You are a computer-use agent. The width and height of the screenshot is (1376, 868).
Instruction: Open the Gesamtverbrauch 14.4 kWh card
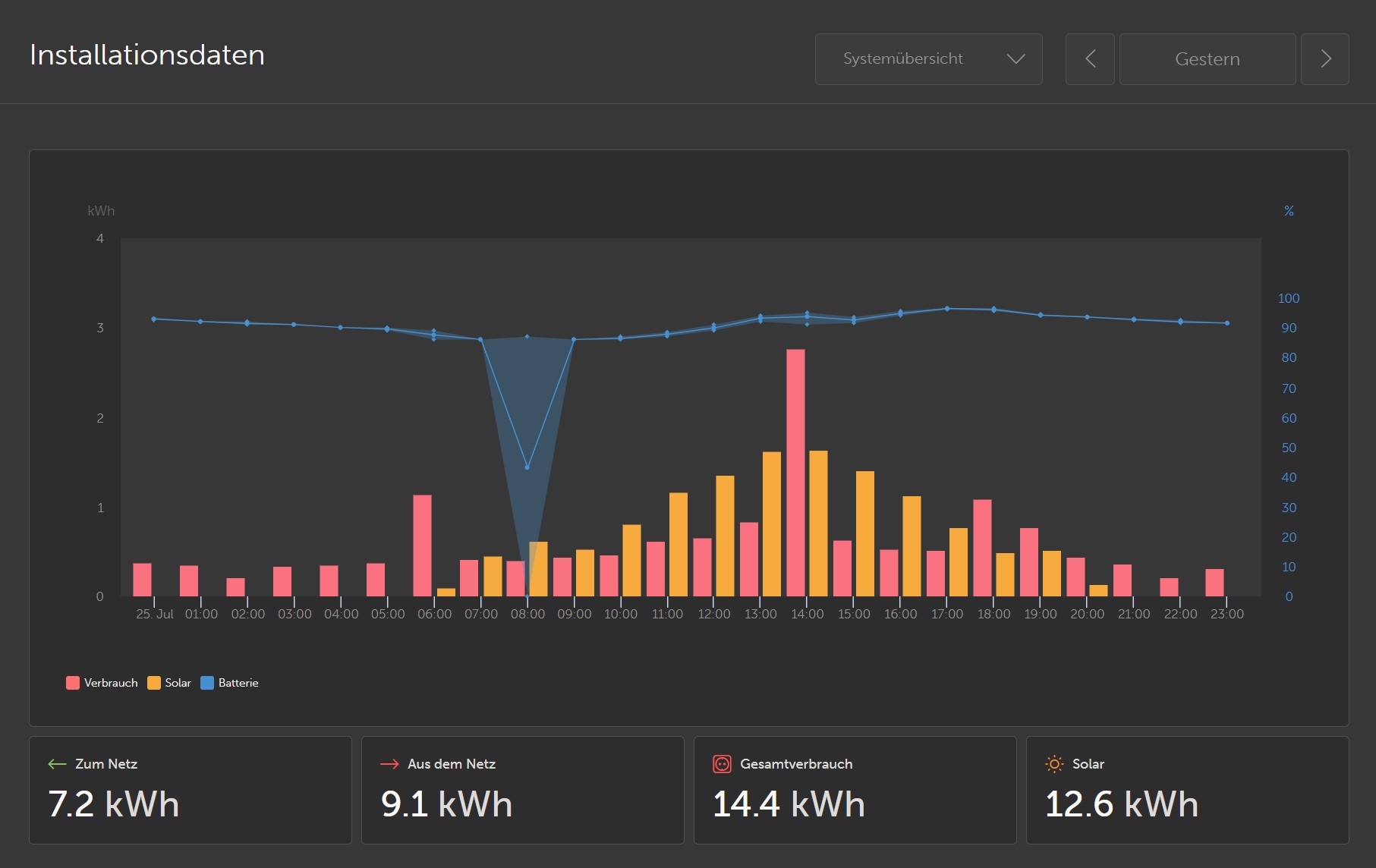[855, 790]
